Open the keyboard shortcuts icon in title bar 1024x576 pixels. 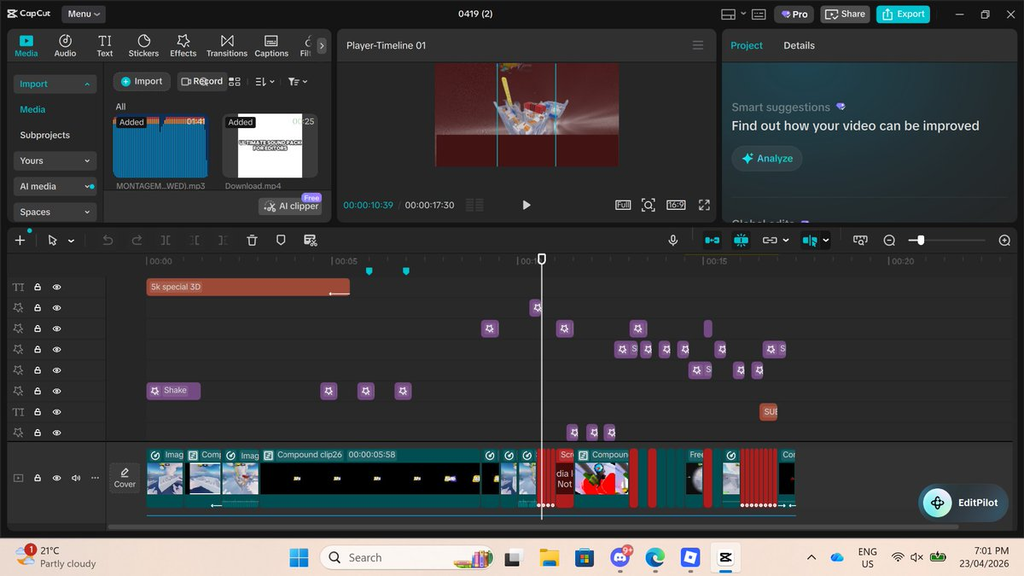pyautogui.click(x=759, y=14)
